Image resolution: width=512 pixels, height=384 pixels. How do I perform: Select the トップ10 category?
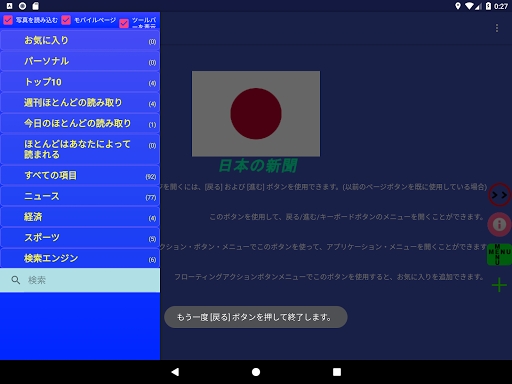[x=80, y=82]
